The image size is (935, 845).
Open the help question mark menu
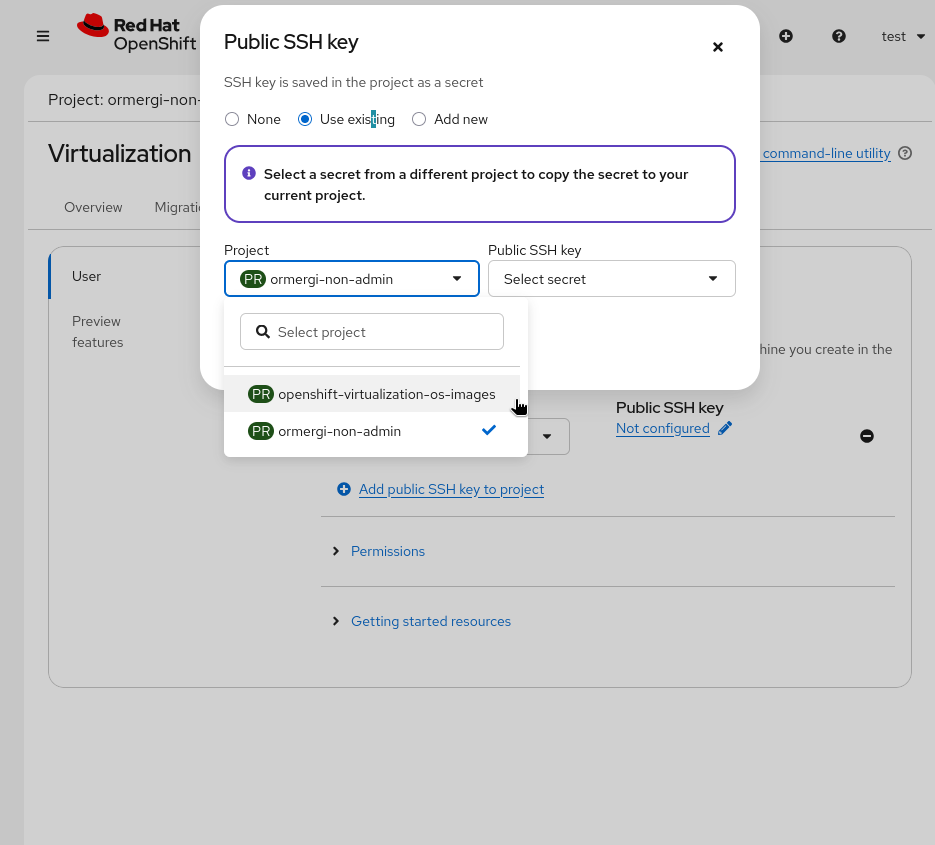coord(839,36)
